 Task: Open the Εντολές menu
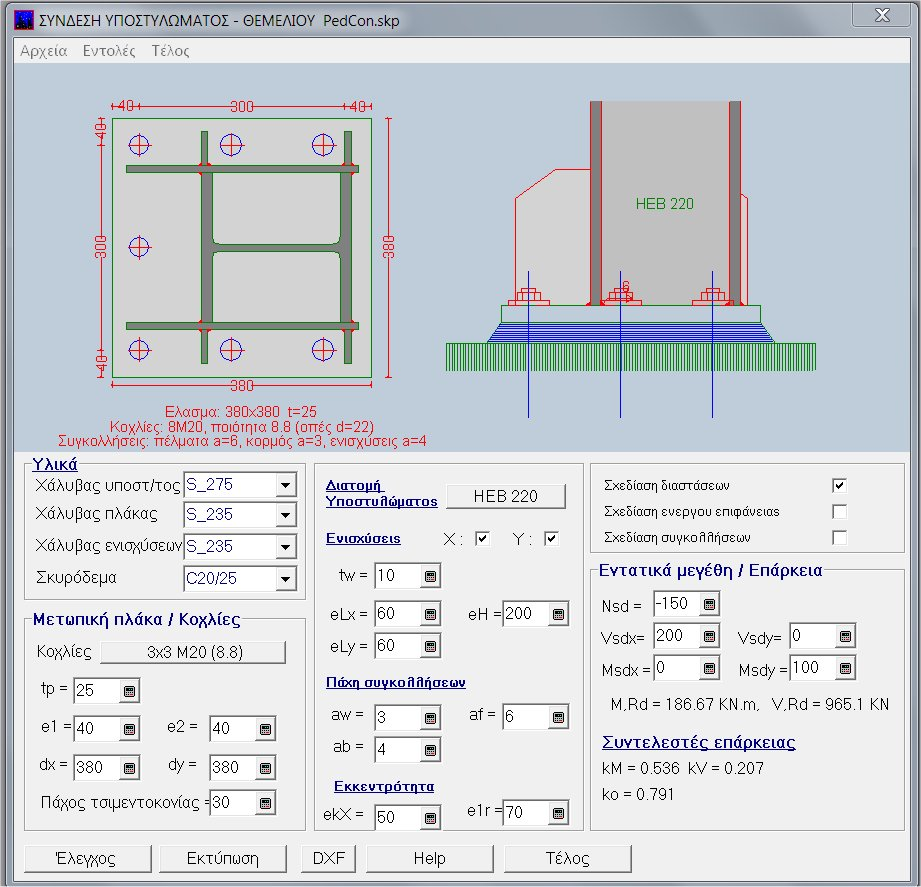(x=109, y=51)
